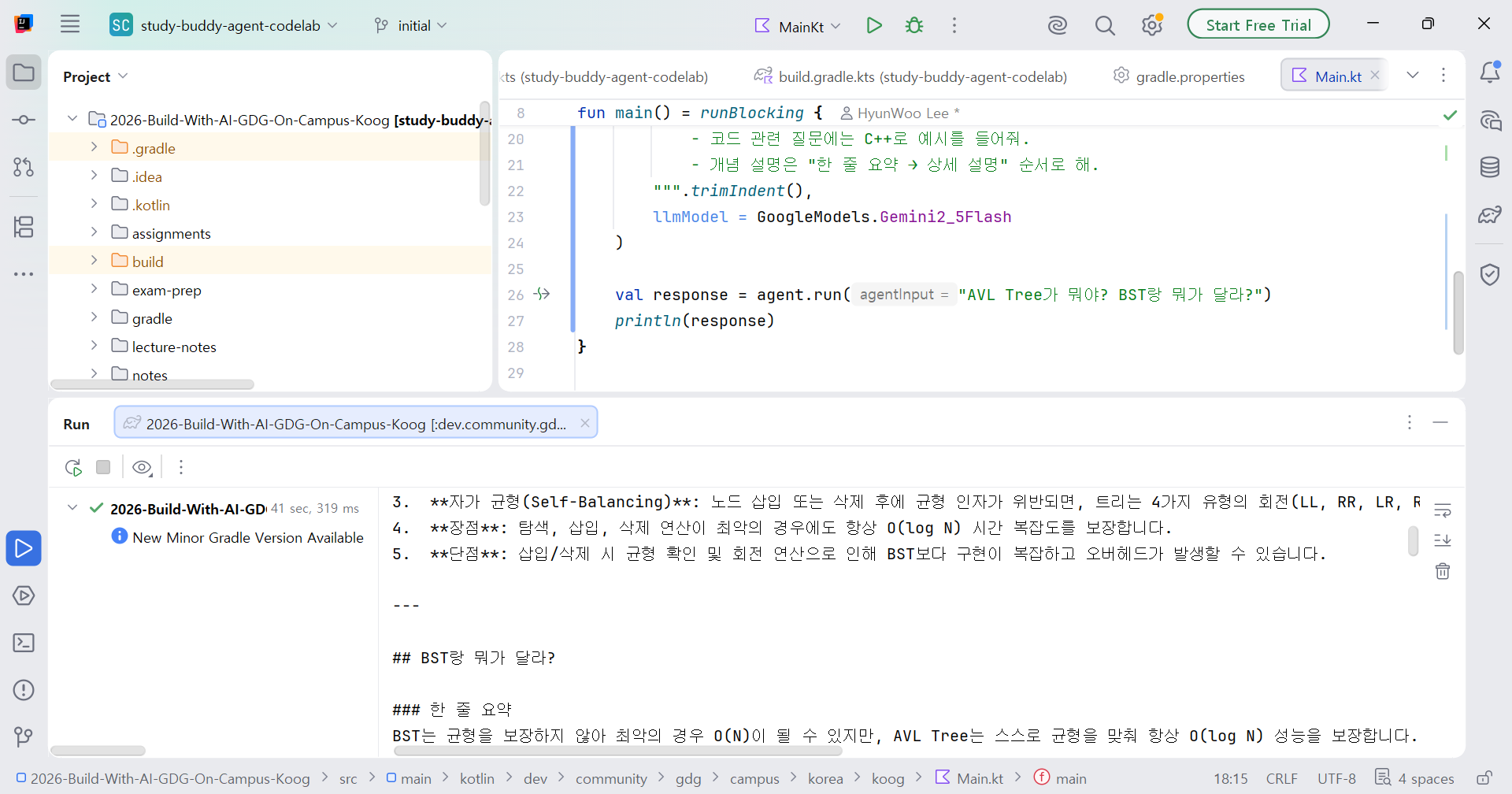The image size is (1512, 794).
Task: Switch to build.gradle.kts editor tab
Action: tap(911, 76)
